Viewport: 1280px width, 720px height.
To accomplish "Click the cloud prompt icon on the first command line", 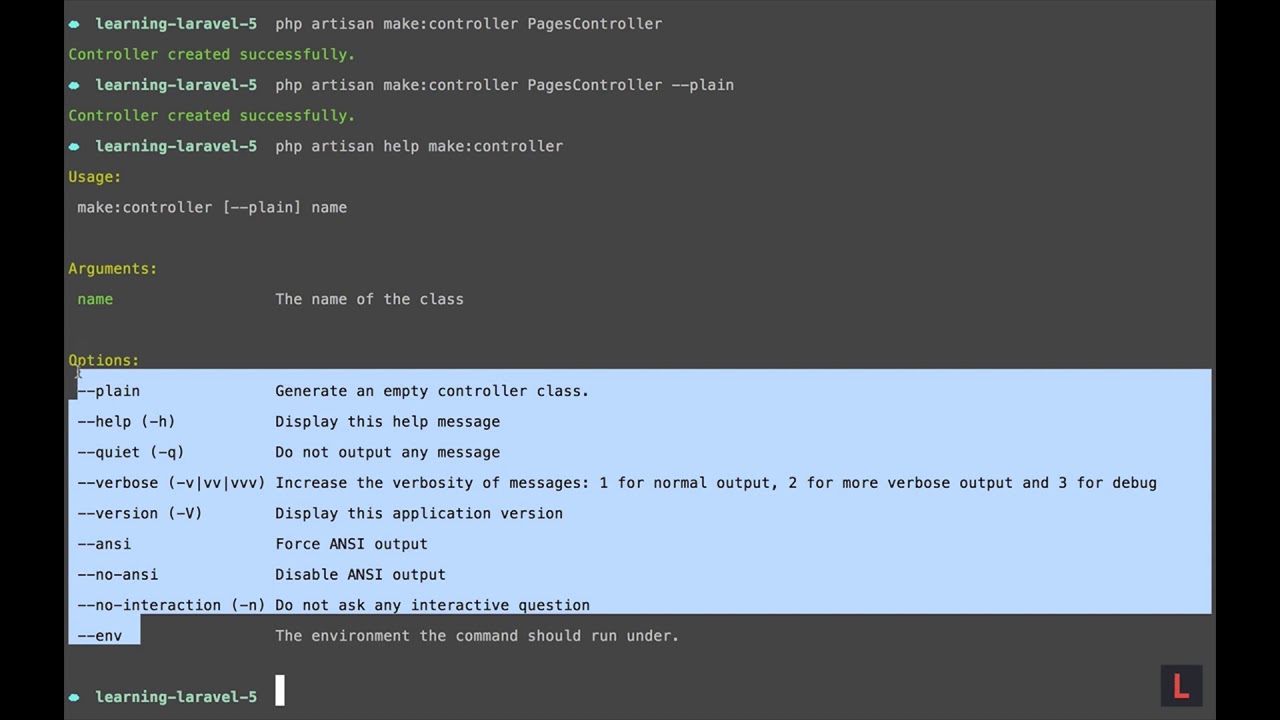I will [74, 24].
